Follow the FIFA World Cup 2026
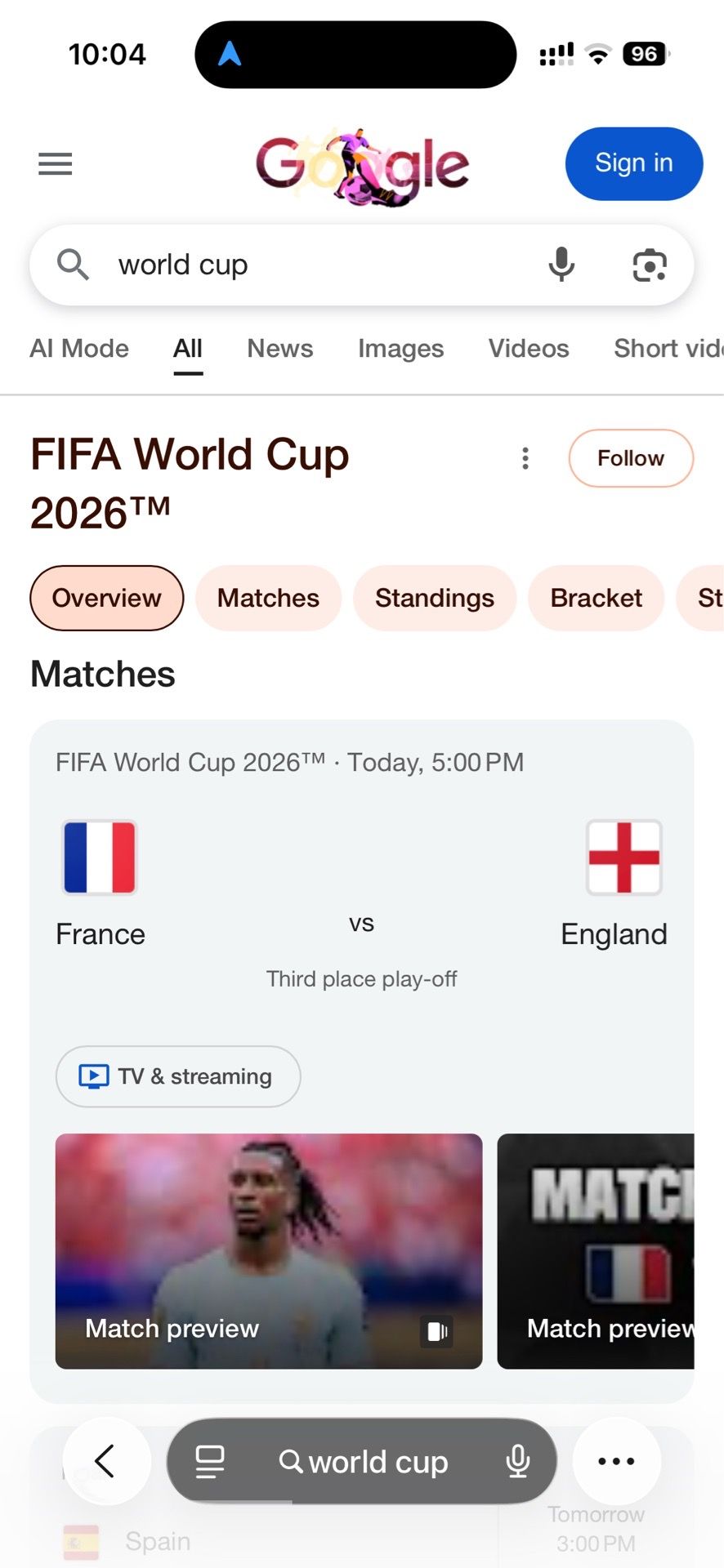Screen dimensions: 724x1568 (x=631, y=458)
